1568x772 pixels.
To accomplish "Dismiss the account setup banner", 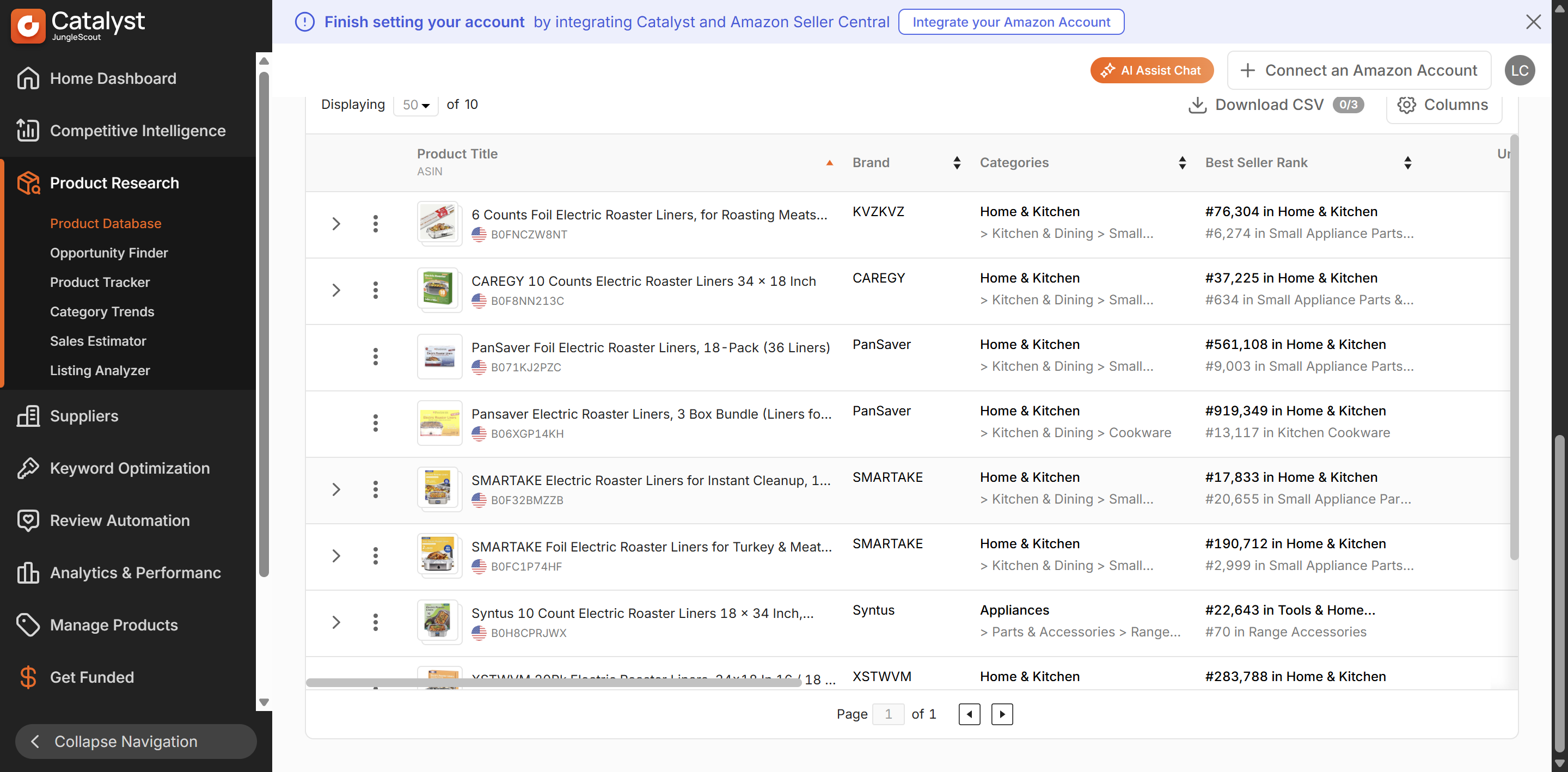I will click(1533, 22).
